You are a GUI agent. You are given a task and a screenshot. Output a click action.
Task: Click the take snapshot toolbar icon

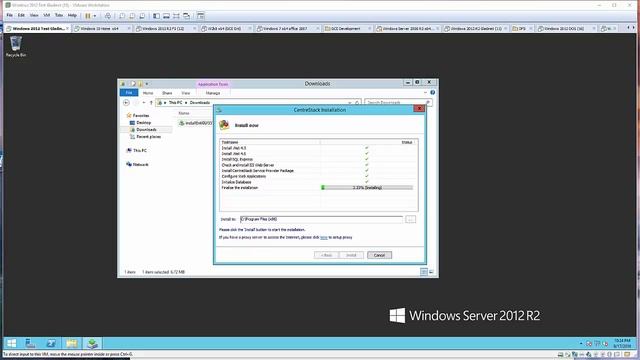point(122,16)
